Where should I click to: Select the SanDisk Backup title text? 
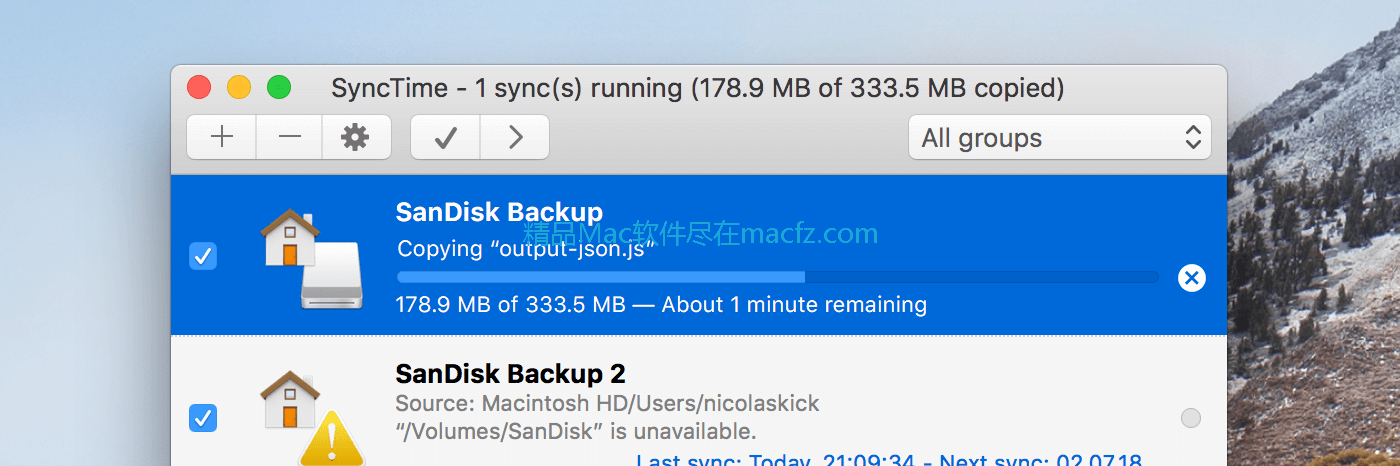click(x=499, y=212)
